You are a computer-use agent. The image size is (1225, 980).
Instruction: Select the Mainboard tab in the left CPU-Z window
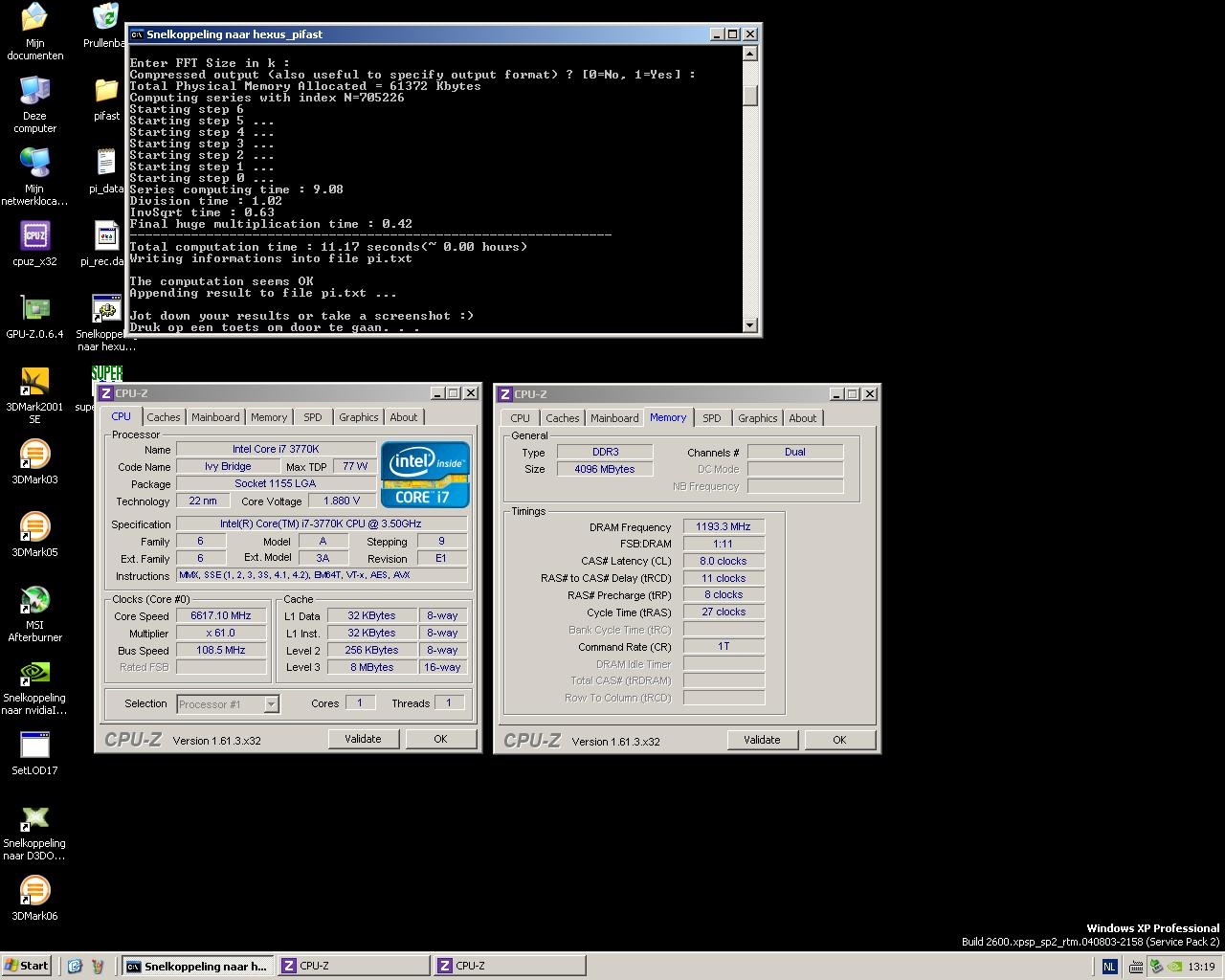215,417
